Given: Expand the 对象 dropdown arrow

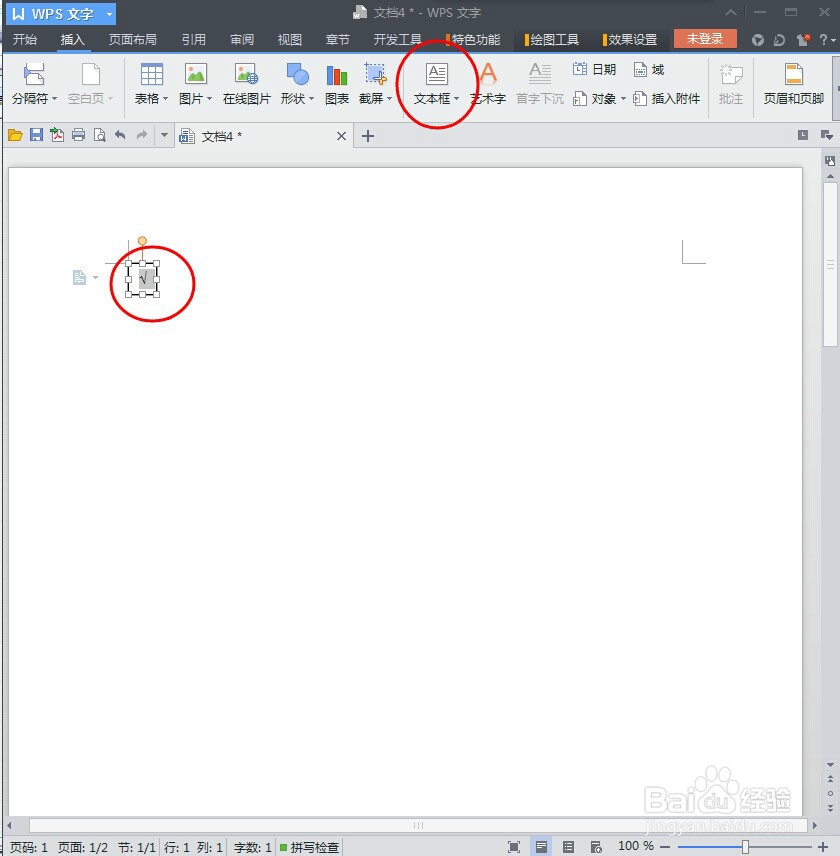Looking at the screenshot, I should click(623, 99).
